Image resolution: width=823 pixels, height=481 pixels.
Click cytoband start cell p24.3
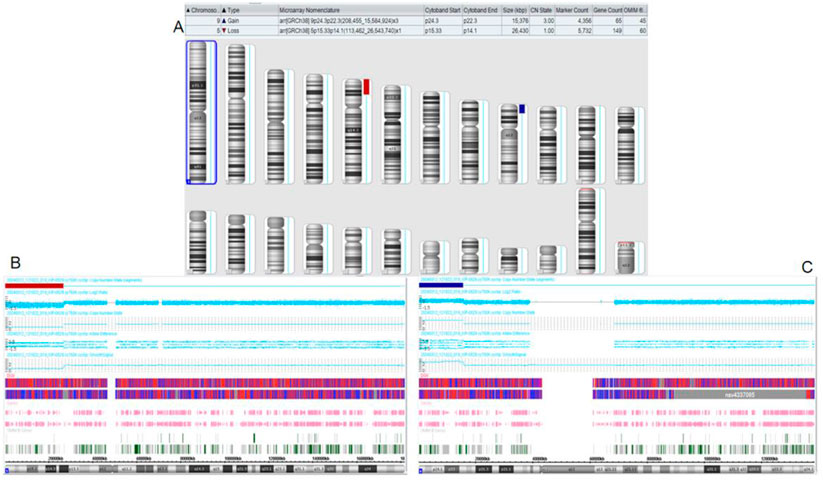442,21
